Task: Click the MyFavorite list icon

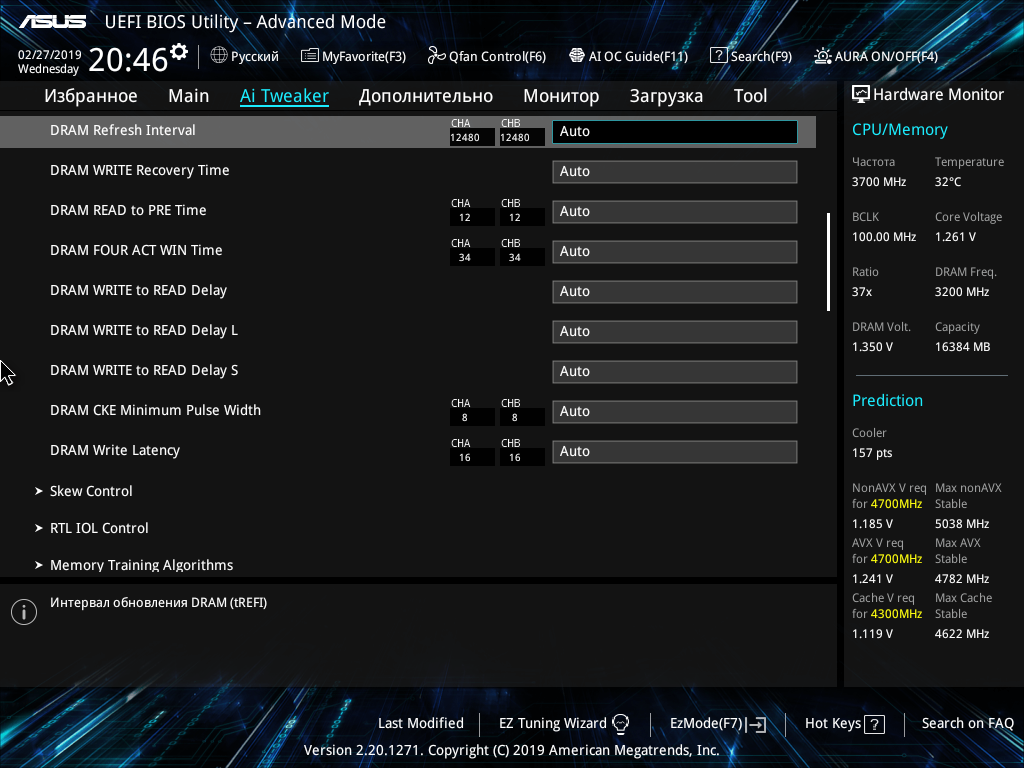Action: pyautogui.click(x=310, y=56)
